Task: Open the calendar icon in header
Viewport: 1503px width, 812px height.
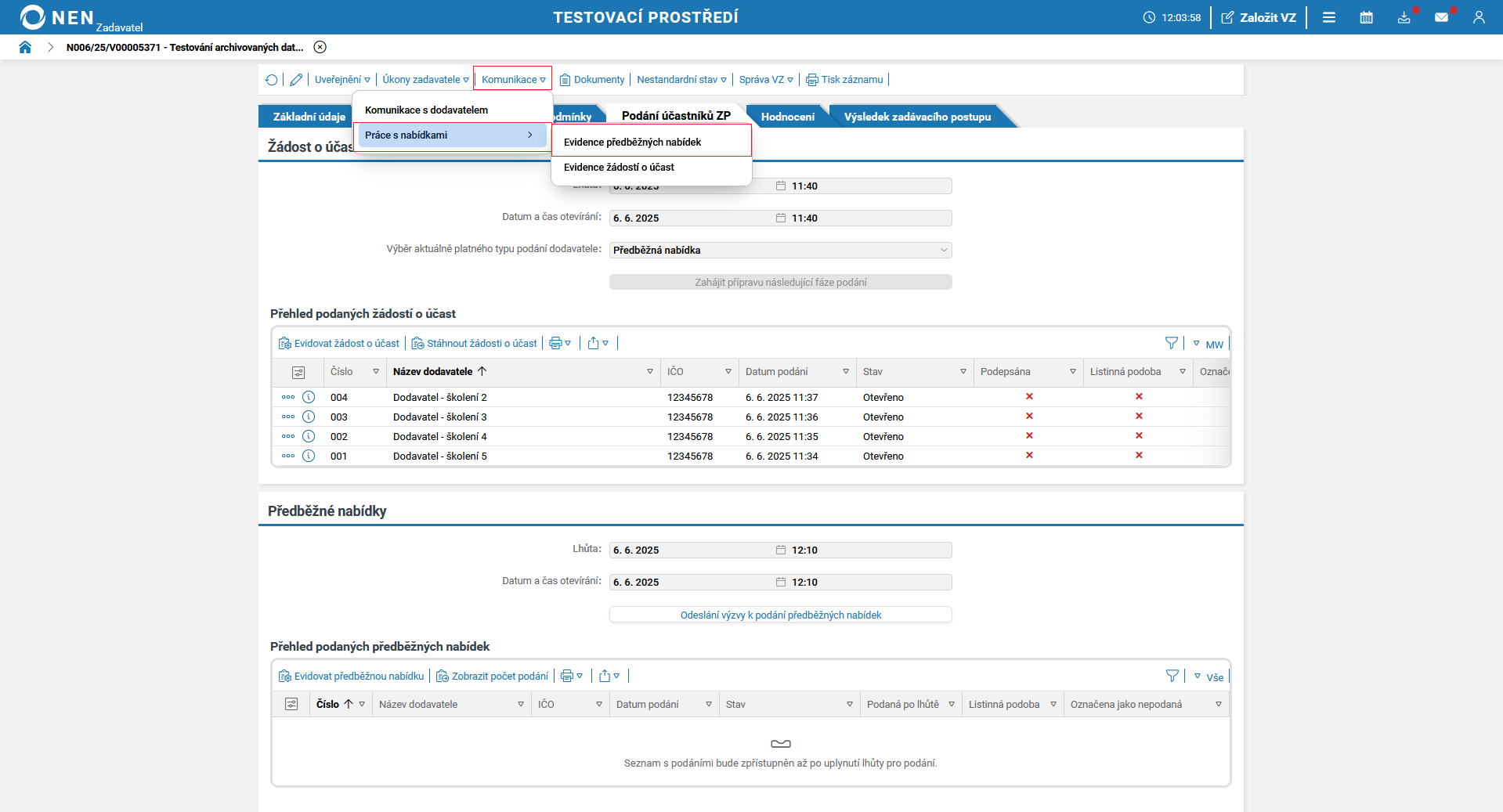Action: click(1366, 17)
